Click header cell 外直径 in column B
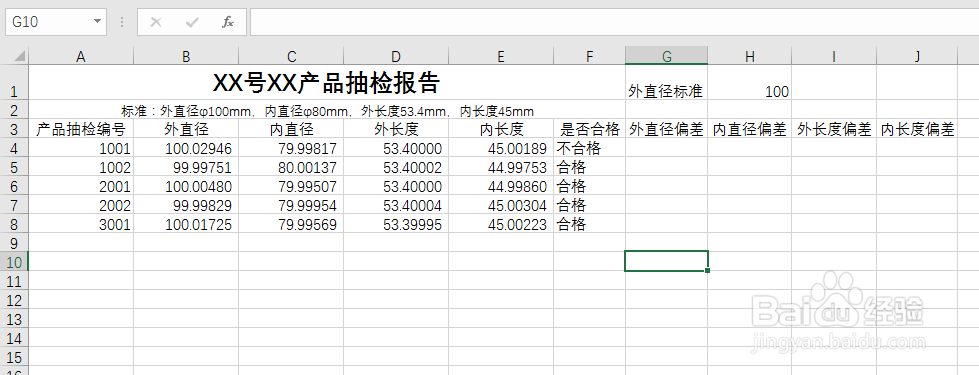The height and width of the screenshot is (375, 979). tap(186, 130)
